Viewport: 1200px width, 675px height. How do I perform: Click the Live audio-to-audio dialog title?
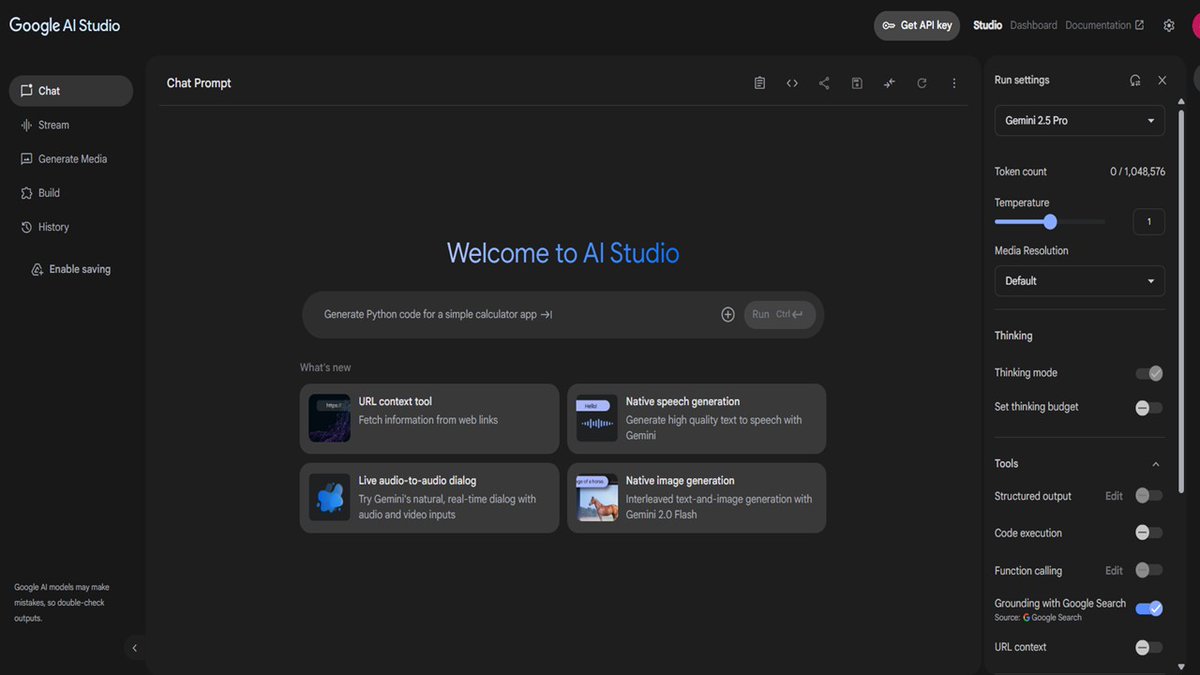[x=417, y=480]
